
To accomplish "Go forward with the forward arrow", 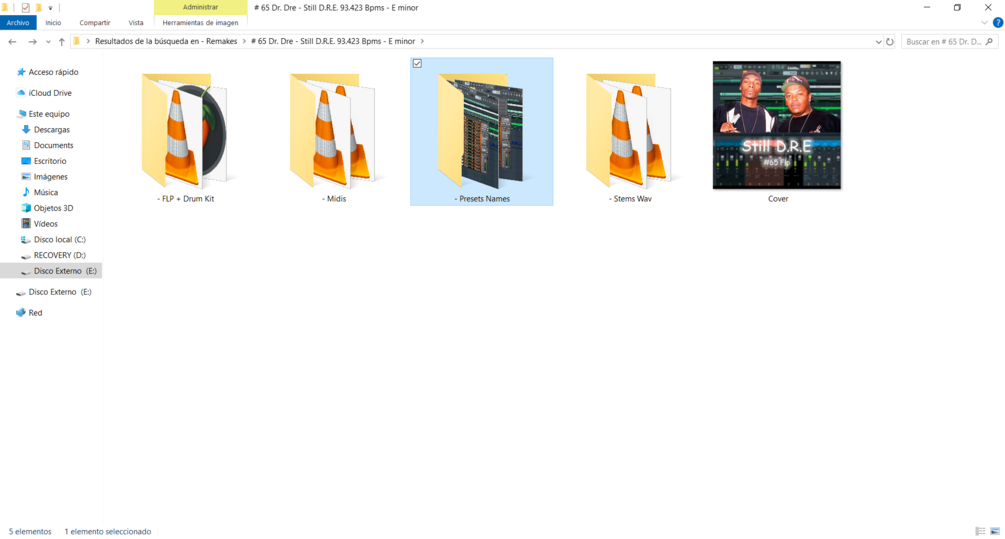I will 32,42.
